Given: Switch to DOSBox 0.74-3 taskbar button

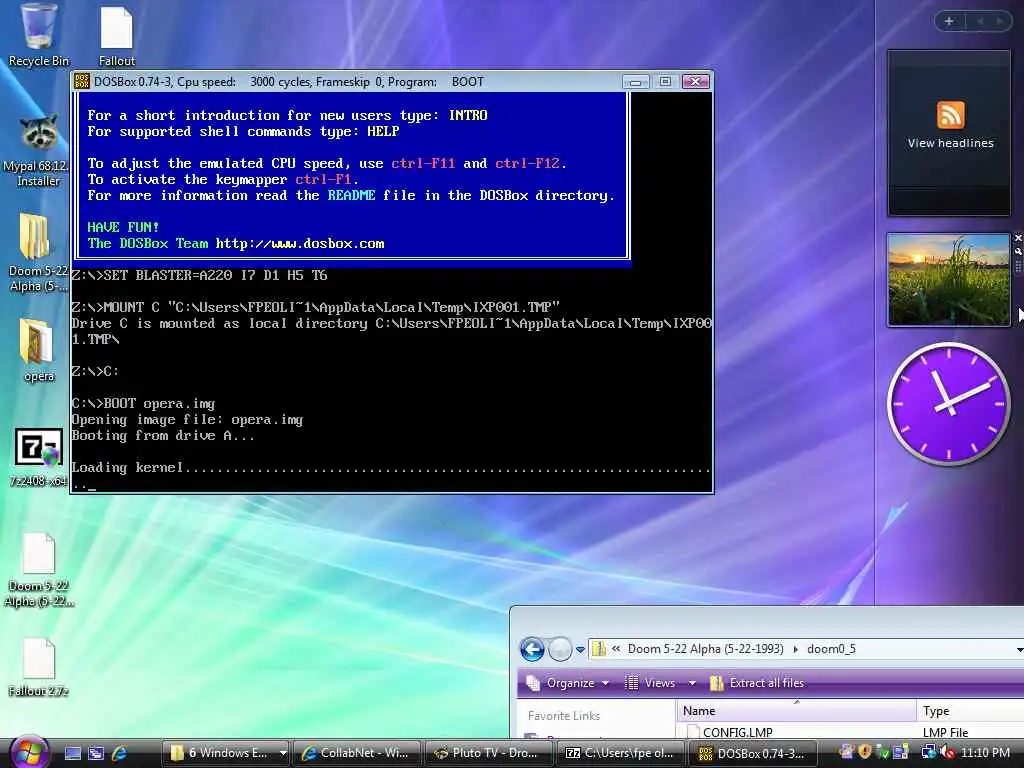Looking at the screenshot, I should [751, 753].
